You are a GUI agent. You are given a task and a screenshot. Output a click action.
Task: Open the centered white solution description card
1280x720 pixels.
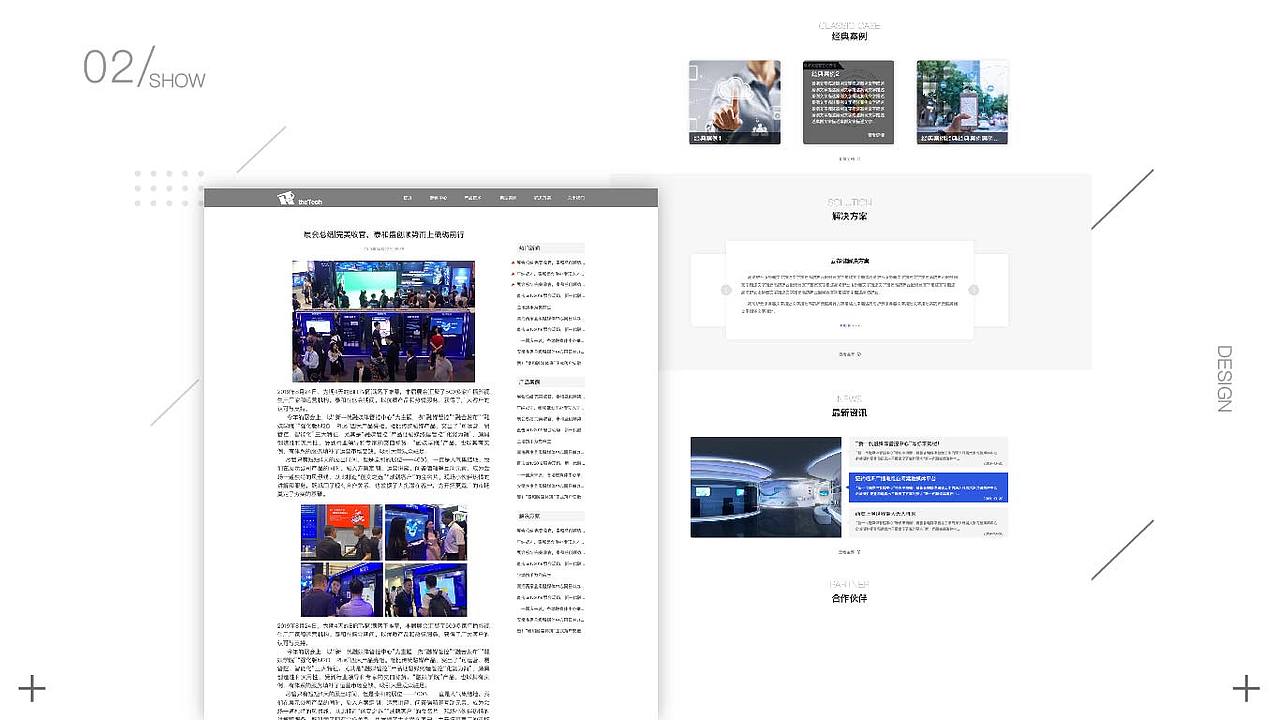tap(849, 290)
